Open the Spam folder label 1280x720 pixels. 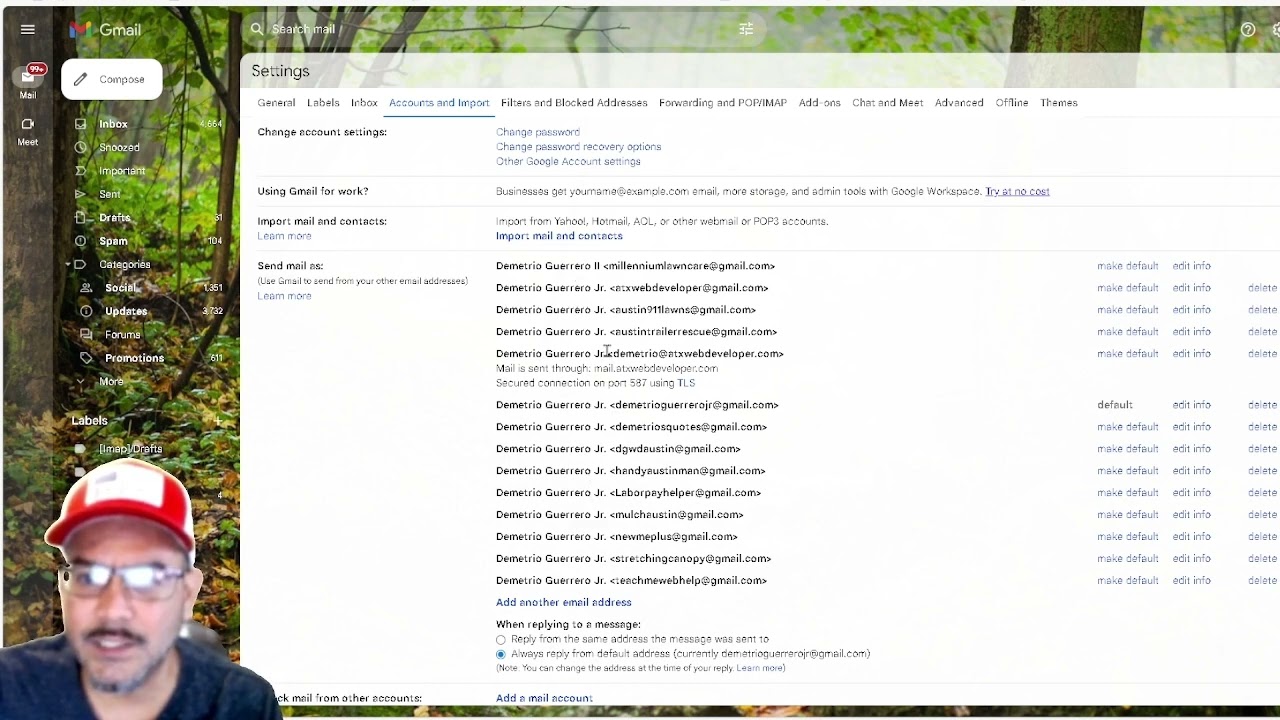[x=113, y=241]
